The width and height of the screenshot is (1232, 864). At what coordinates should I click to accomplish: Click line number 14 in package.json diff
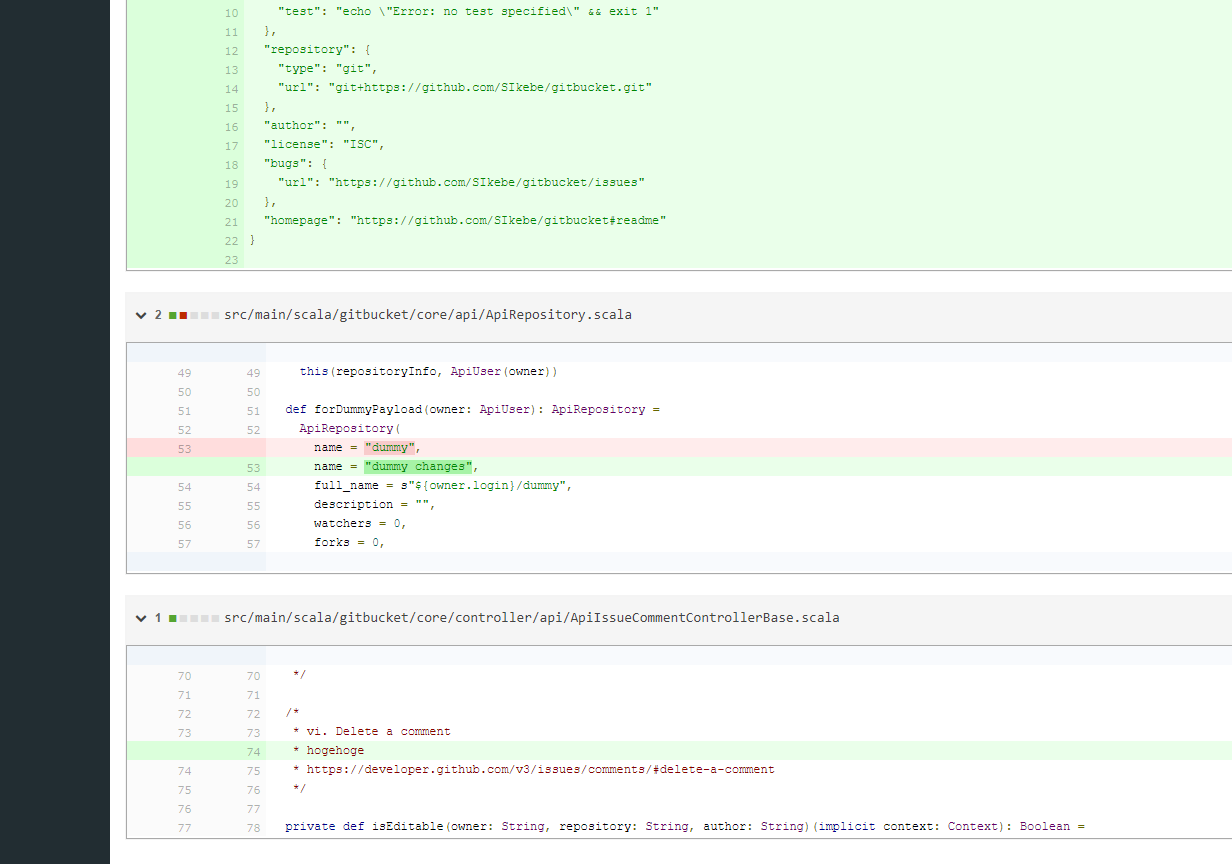(232, 88)
